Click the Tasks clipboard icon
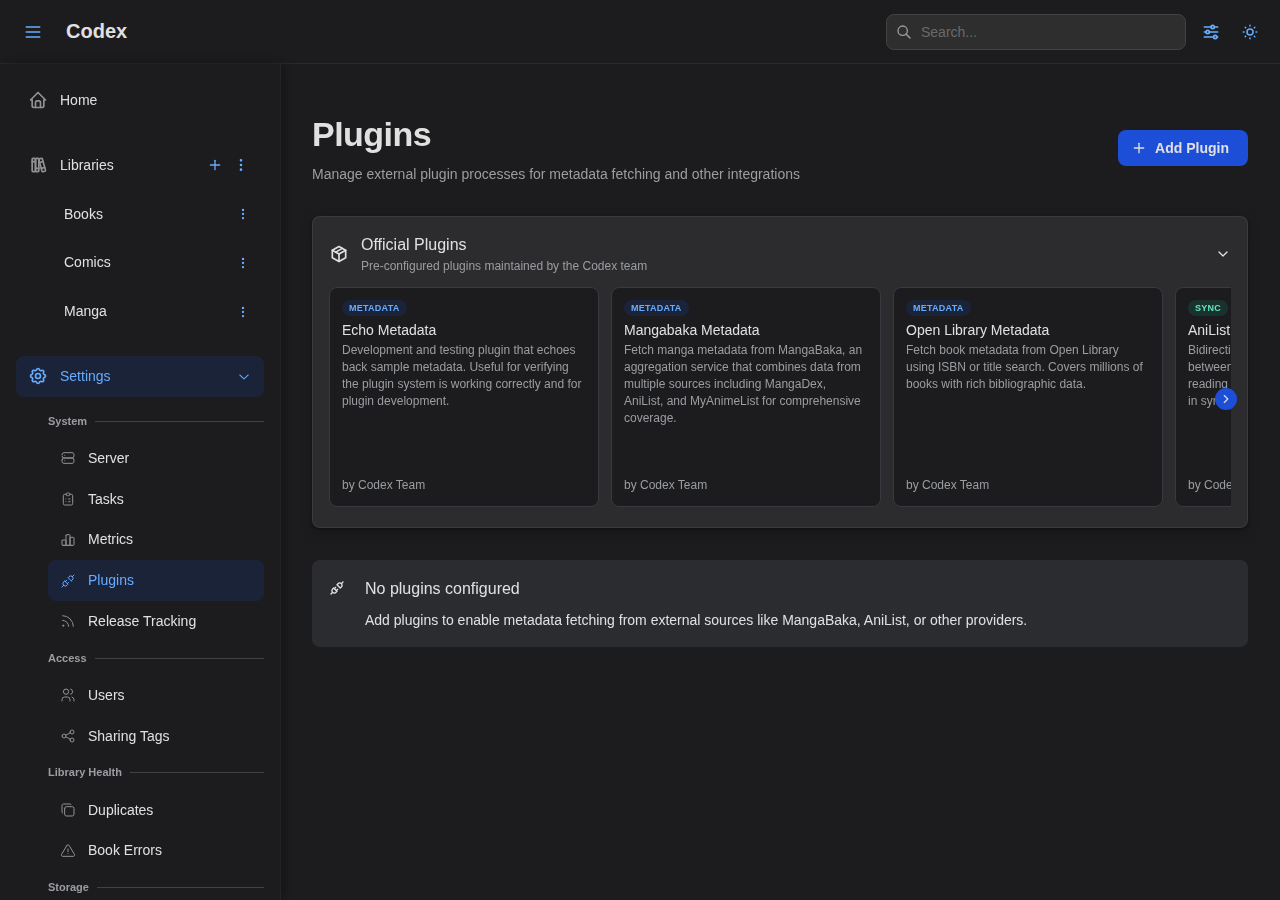The height and width of the screenshot is (900, 1280). tap(68, 499)
